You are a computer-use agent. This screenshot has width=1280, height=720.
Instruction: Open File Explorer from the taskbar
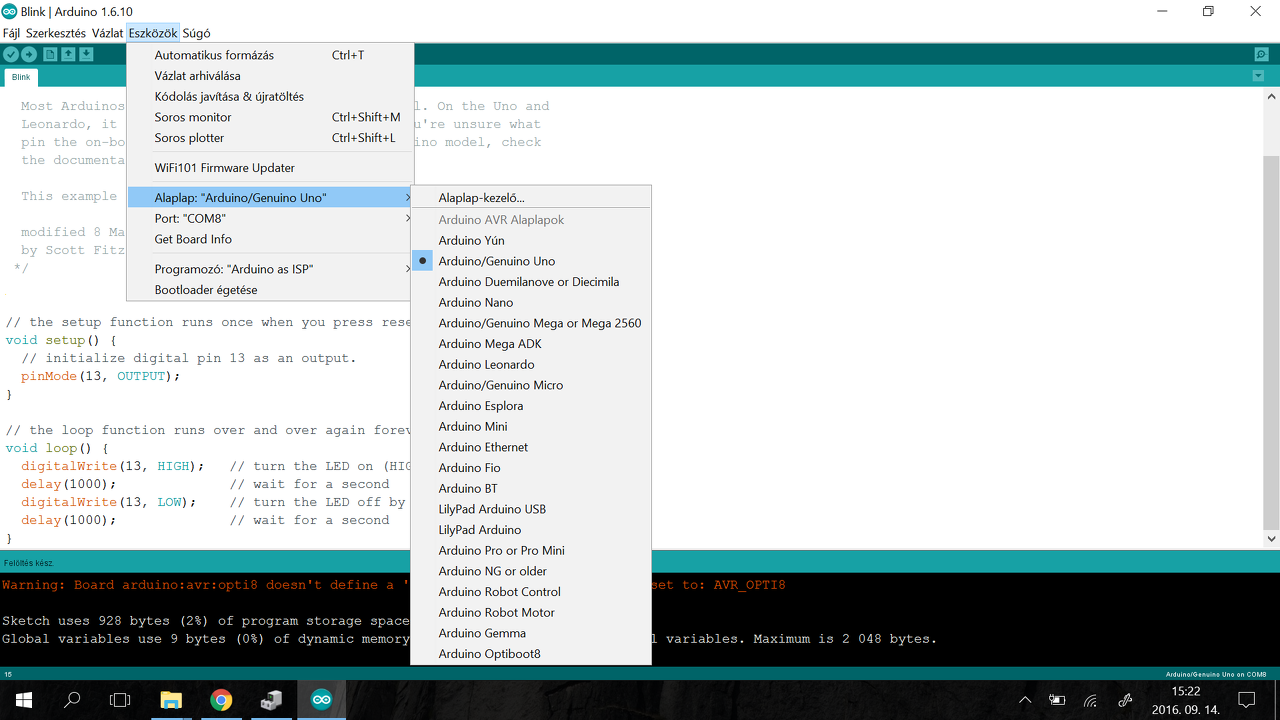pos(172,700)
